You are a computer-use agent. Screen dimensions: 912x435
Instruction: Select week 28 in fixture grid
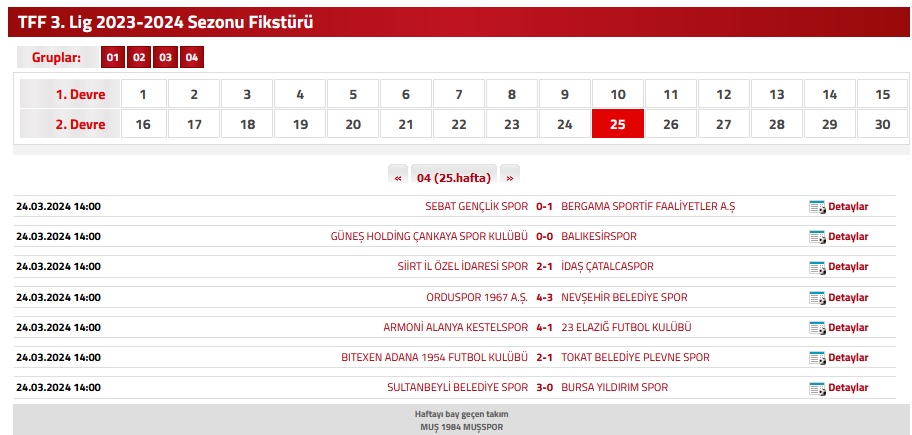pyautogui.click(x=777, y=124)
